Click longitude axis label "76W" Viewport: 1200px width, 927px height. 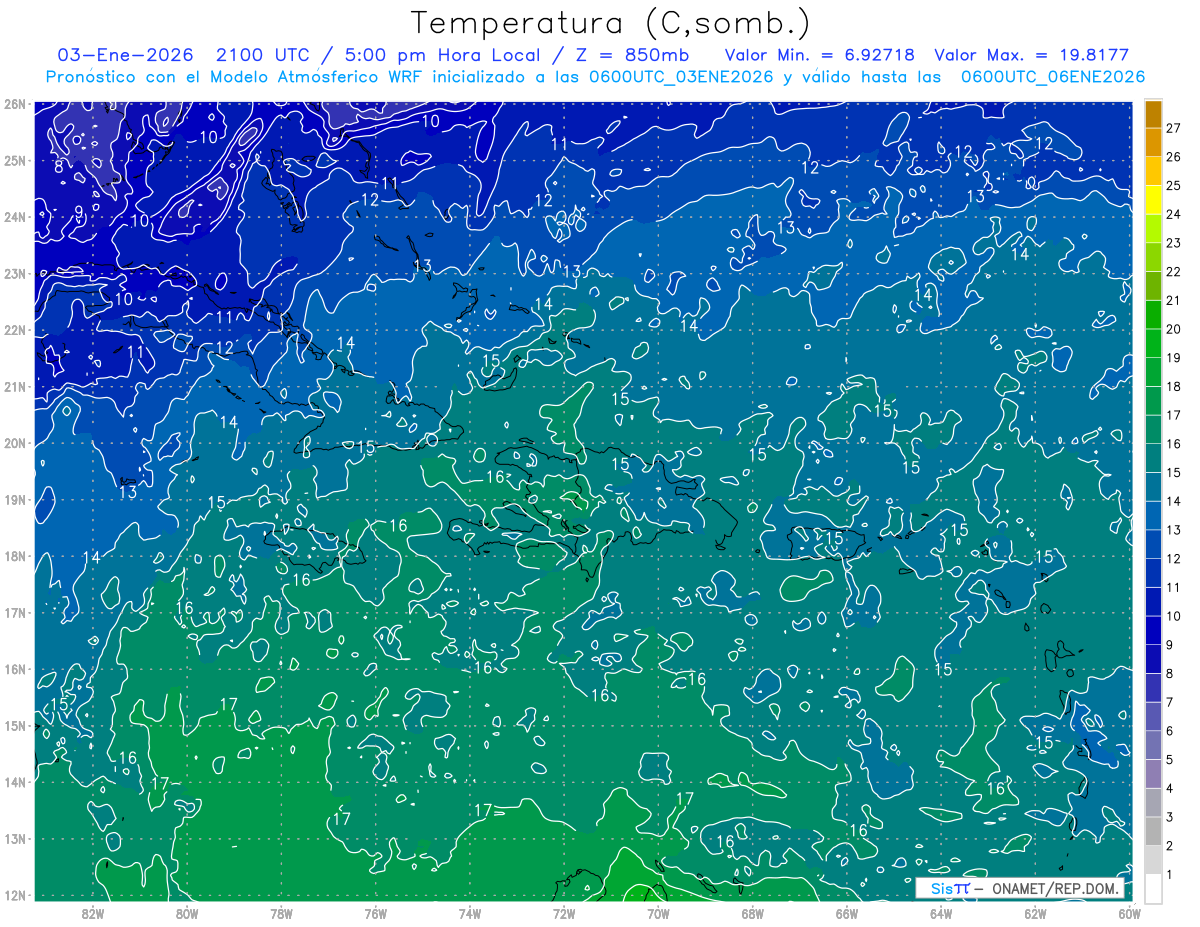(x=375, y=913)
